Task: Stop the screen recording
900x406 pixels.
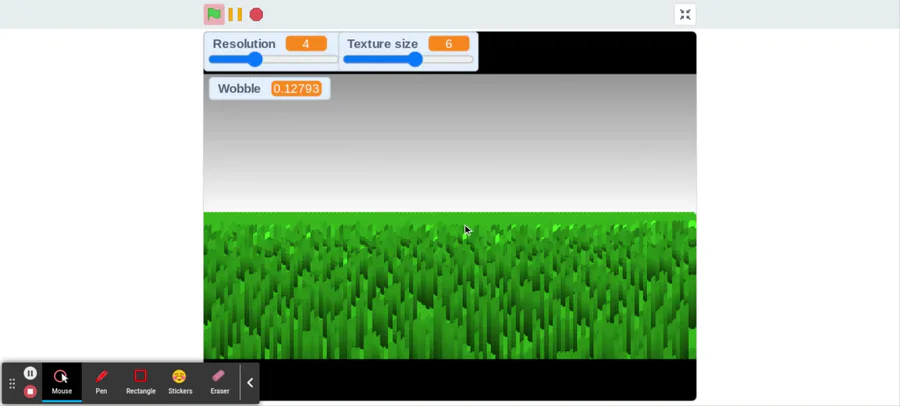Action: tap(30, 392)
